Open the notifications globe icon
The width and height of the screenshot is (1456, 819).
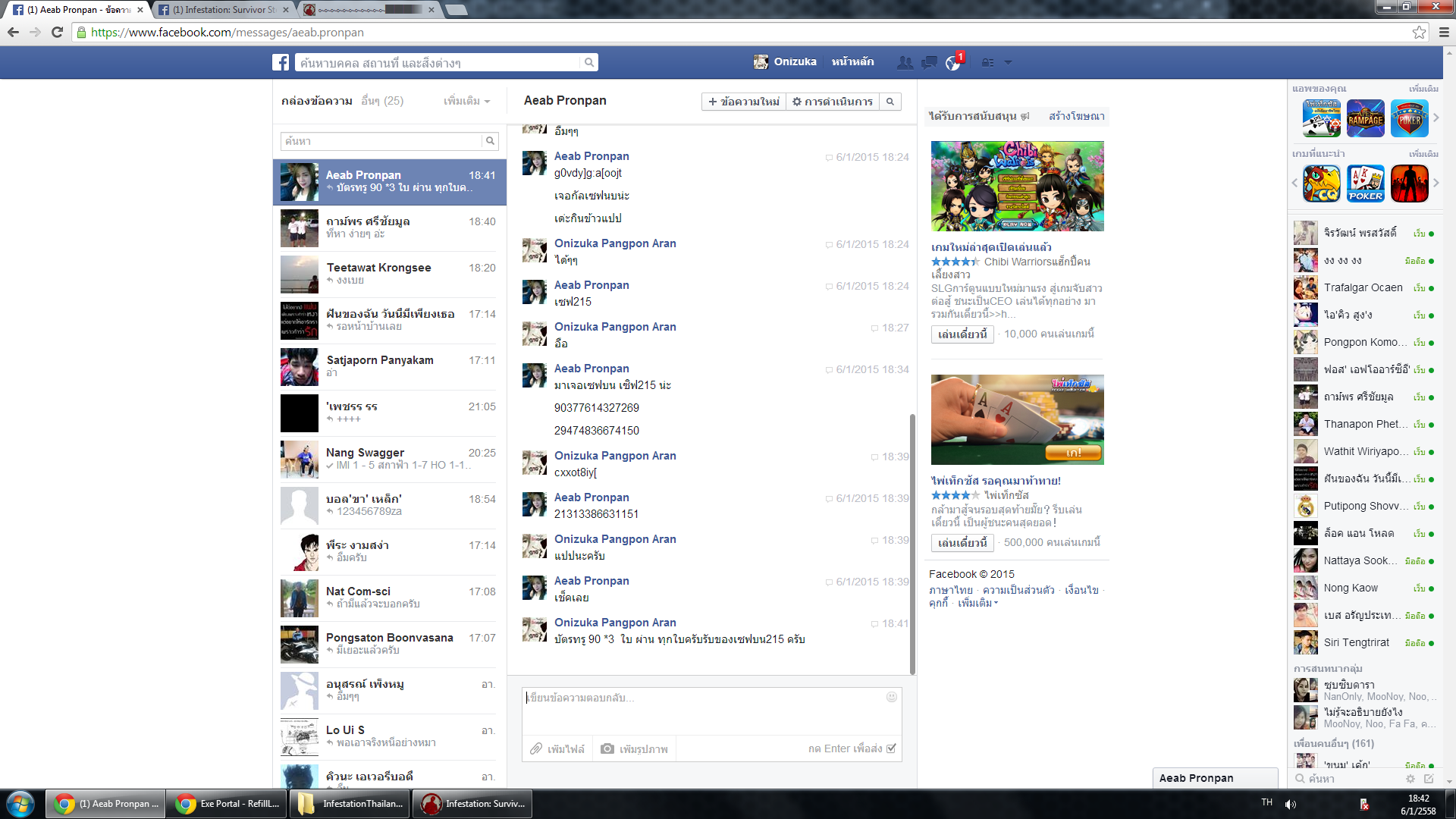pyautogui.click(x=953, y=64)
